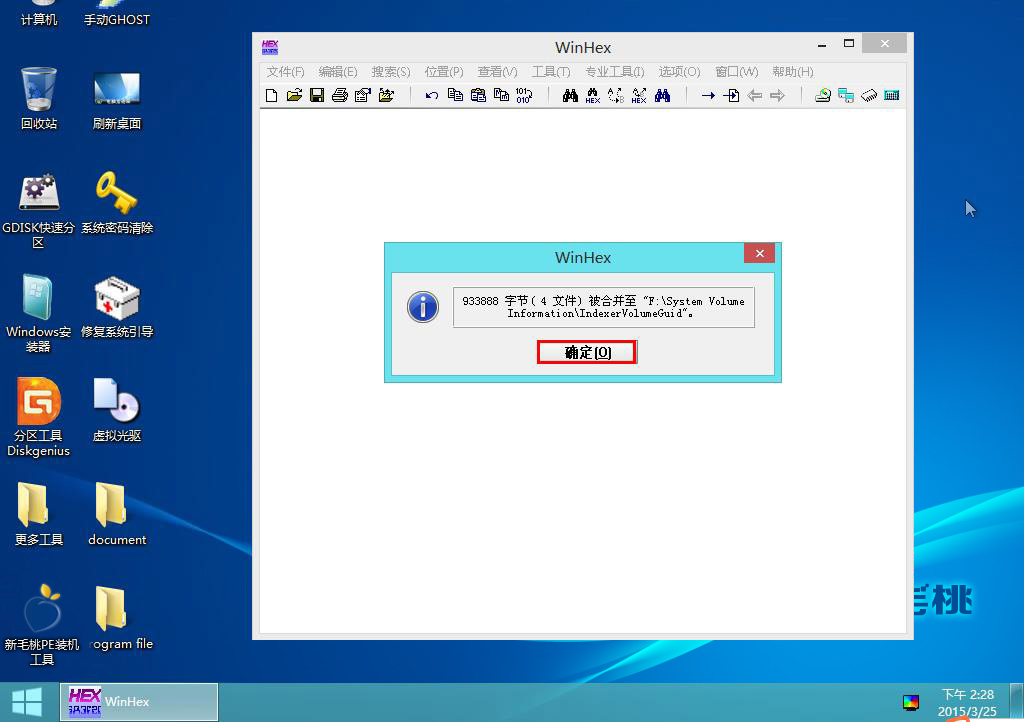Image resolution: width=1024 pixels, height=722 pixels.
Task: Select the 修复系统引导 desktop icon
Action: [x=117, y=307]
